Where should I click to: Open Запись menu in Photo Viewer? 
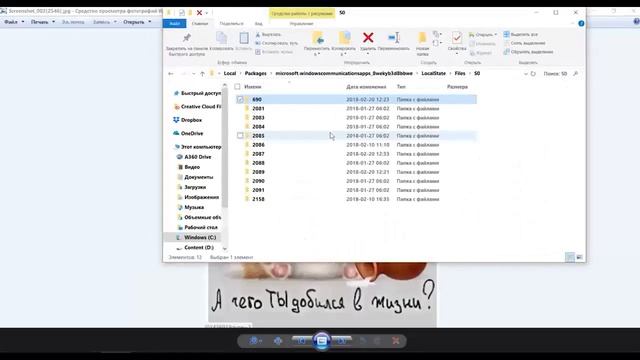click(x=104, y=22)
